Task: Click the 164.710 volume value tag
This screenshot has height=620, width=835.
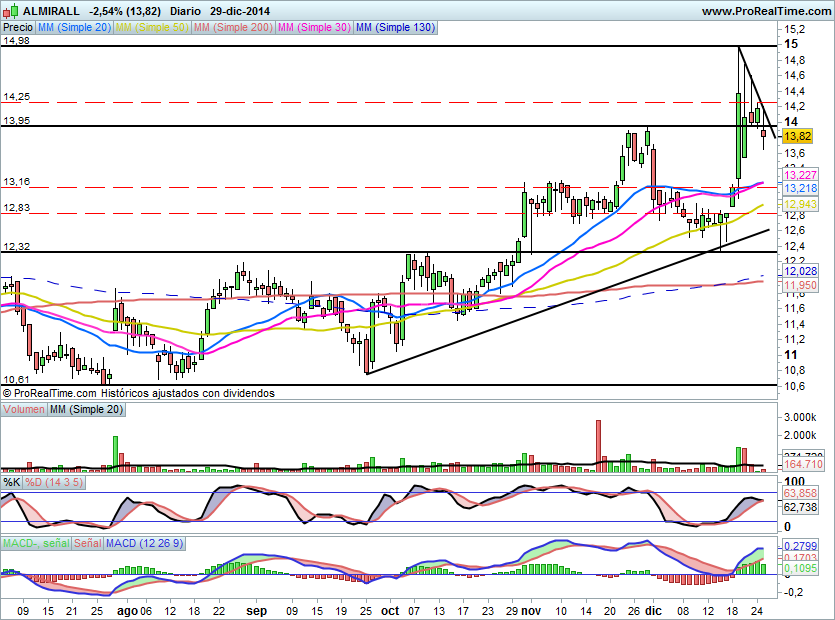Action: tap(801, 464)
